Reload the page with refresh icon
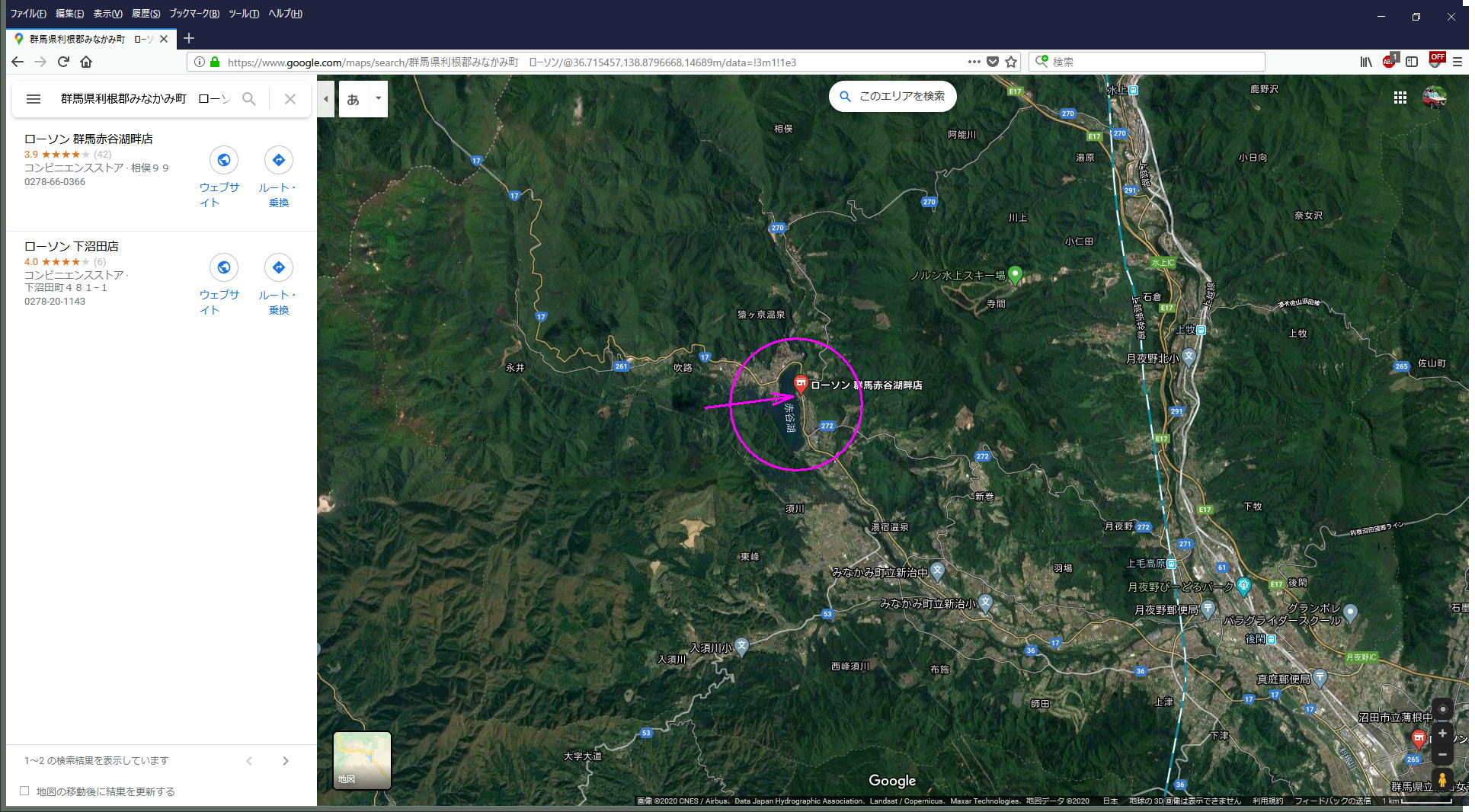 (x=63, y=62)
